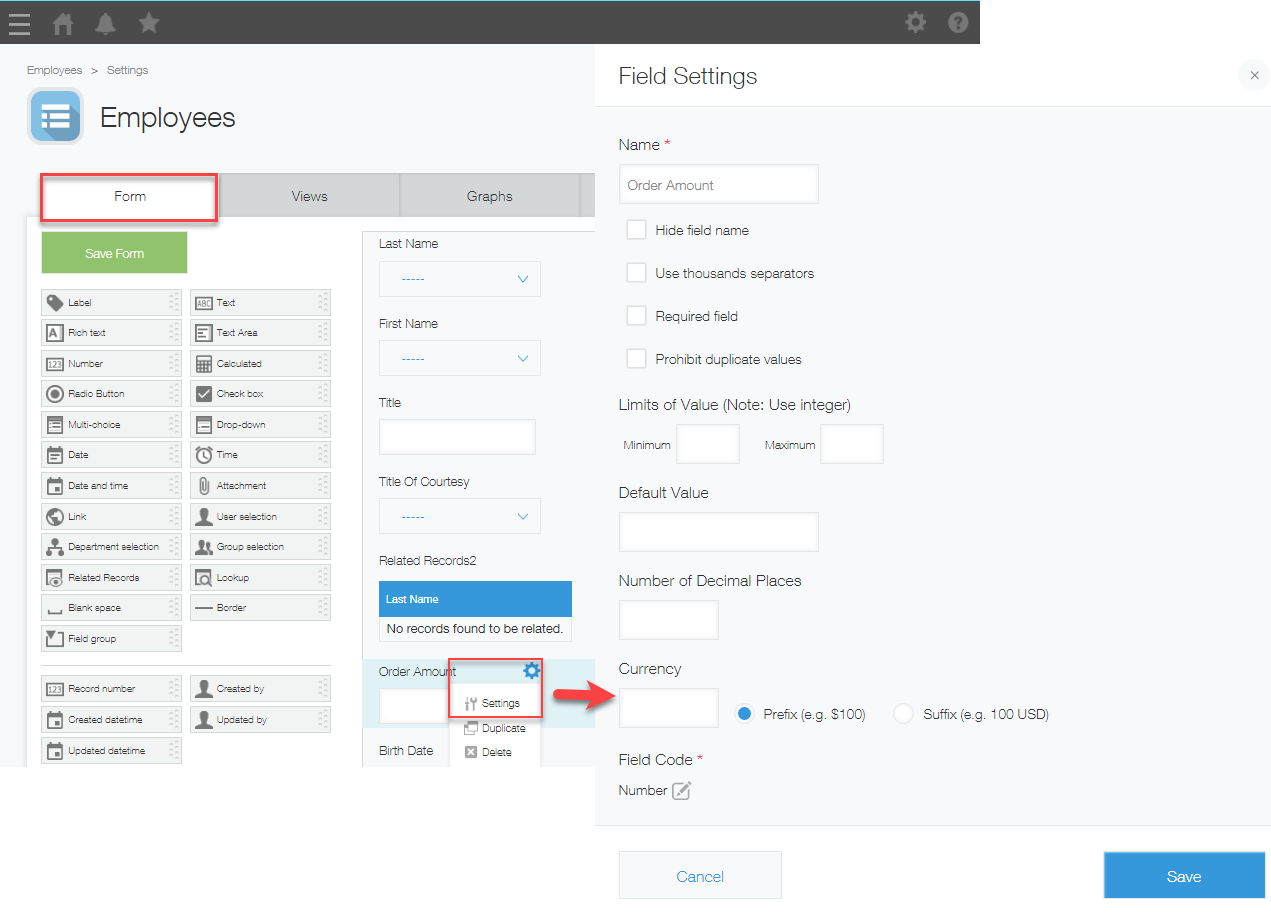Expand the Last Name drop-down
Viewport: 1271px width, 922px height.
tap(460, 279)
